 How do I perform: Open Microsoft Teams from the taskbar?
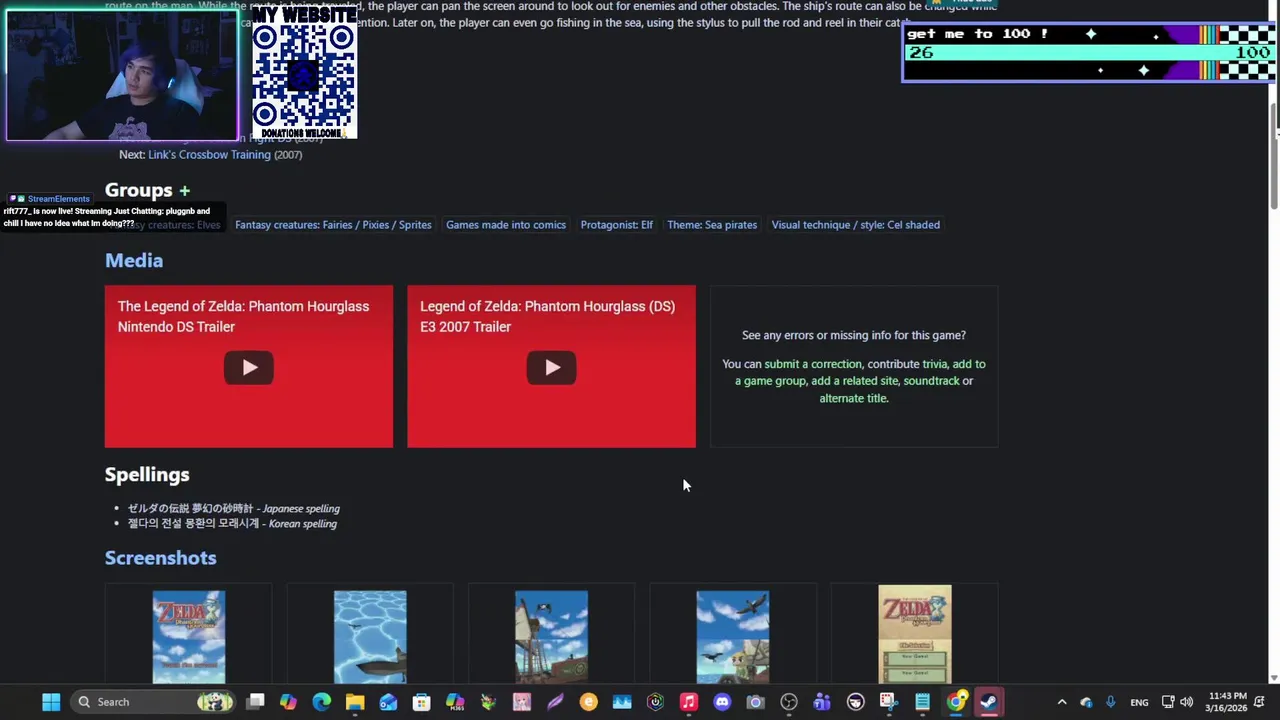822,702
